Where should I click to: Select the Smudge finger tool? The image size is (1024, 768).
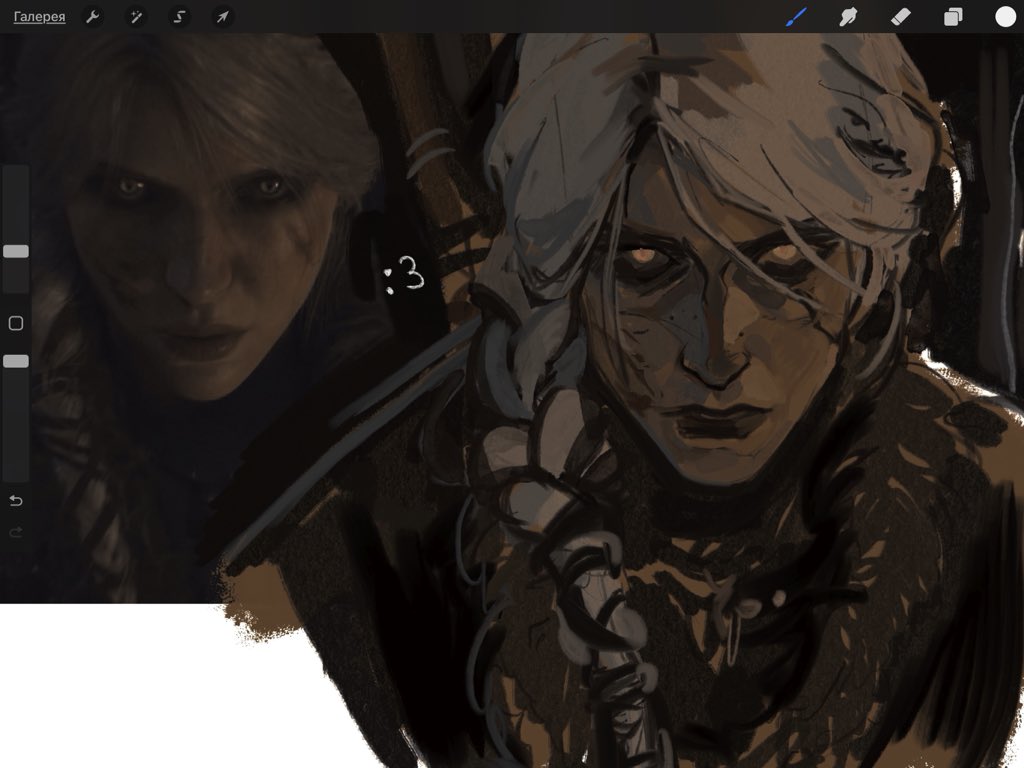click(x=848, y=17)
